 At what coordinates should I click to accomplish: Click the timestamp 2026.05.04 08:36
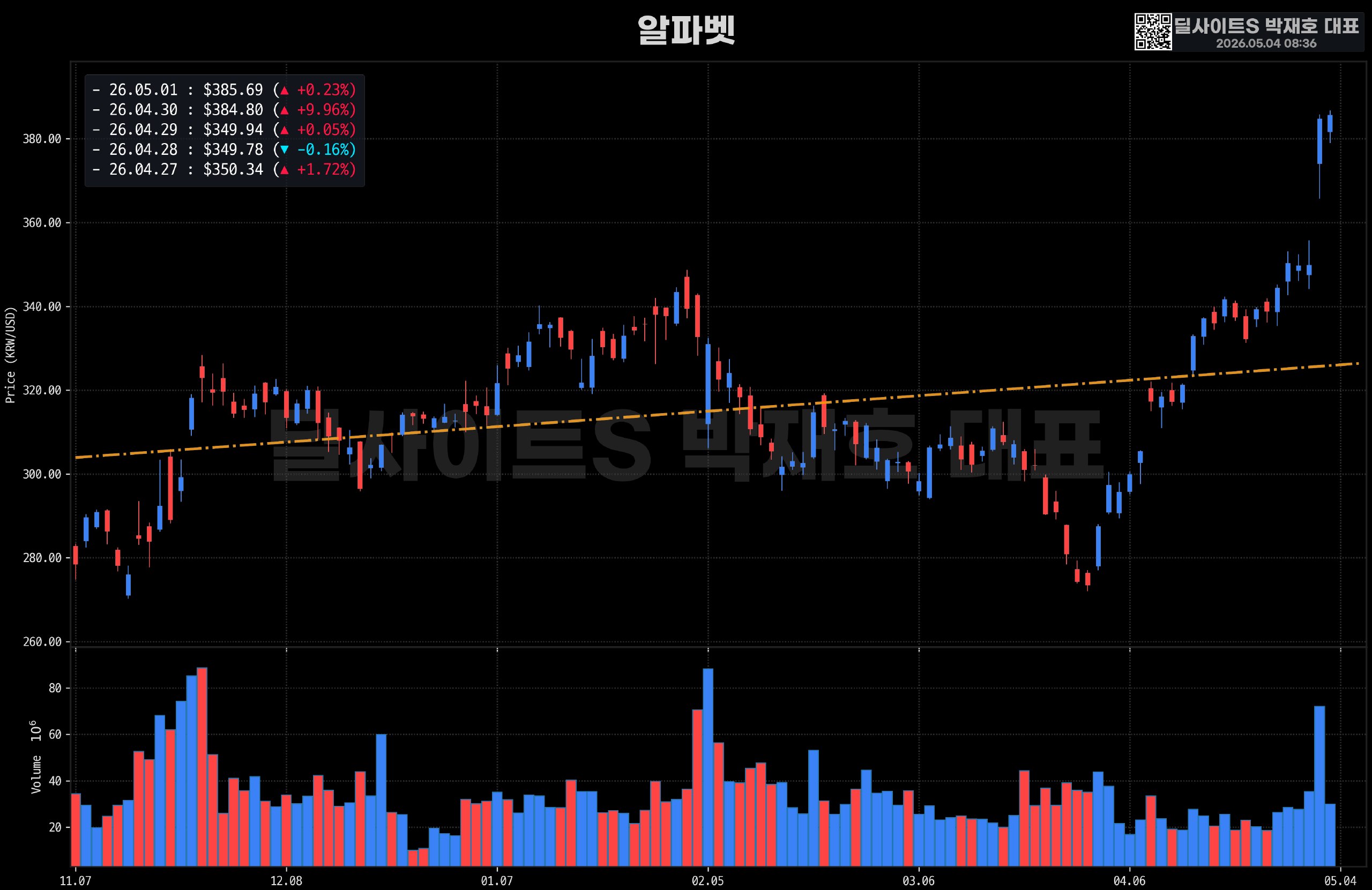(x=1266, y=43)
